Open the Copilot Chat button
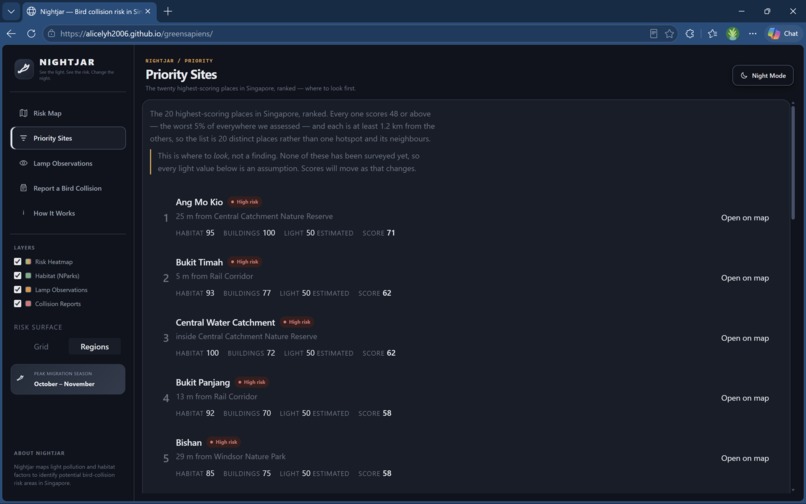This screenshot has height=504, width=806. pyautogui.click(x=783, y=33)
